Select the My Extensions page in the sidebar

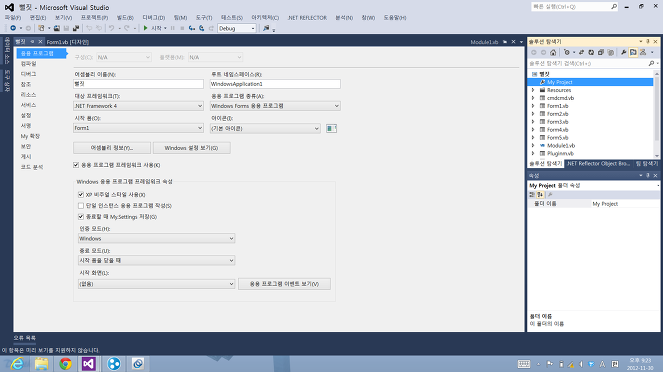pyautogui.click(x=30, y=136)
